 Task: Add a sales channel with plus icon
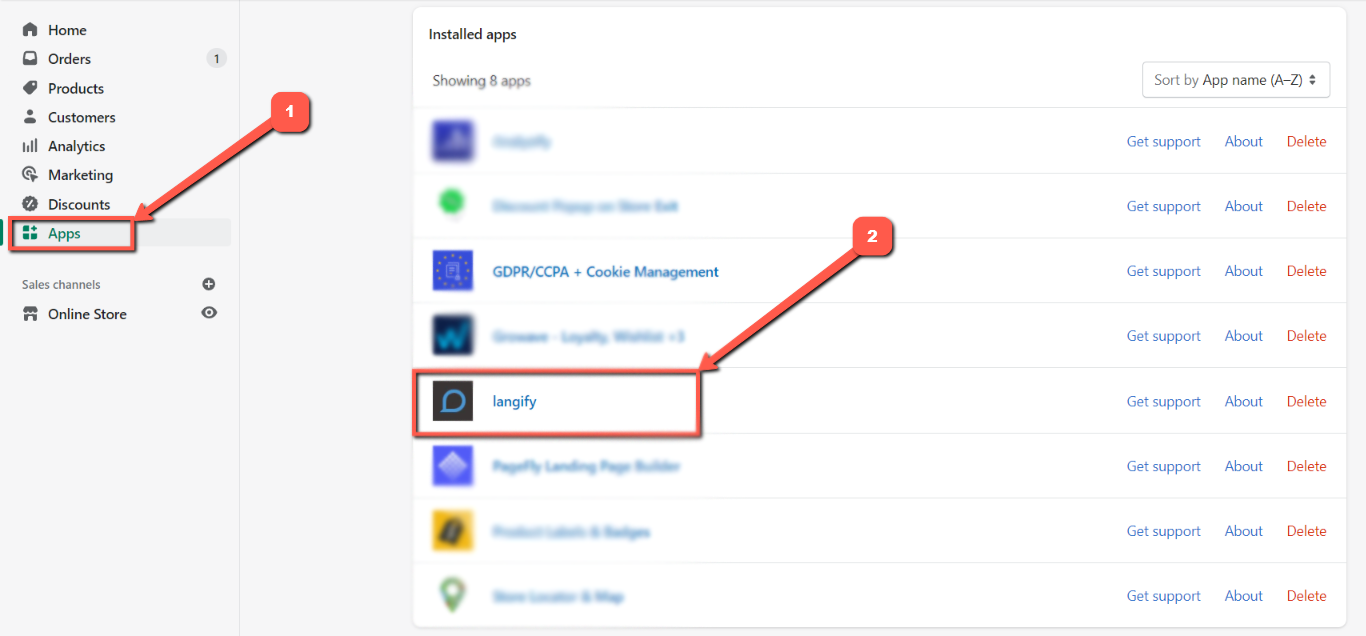(209, 285)
